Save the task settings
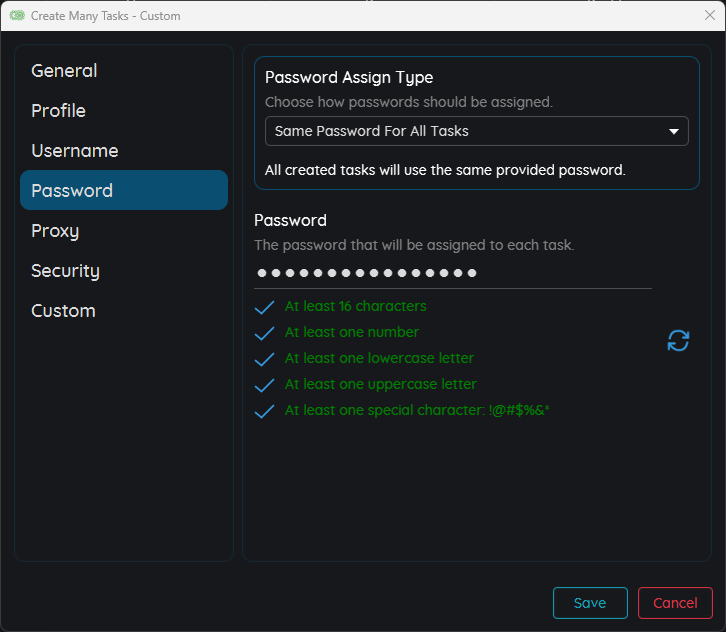 590,603
